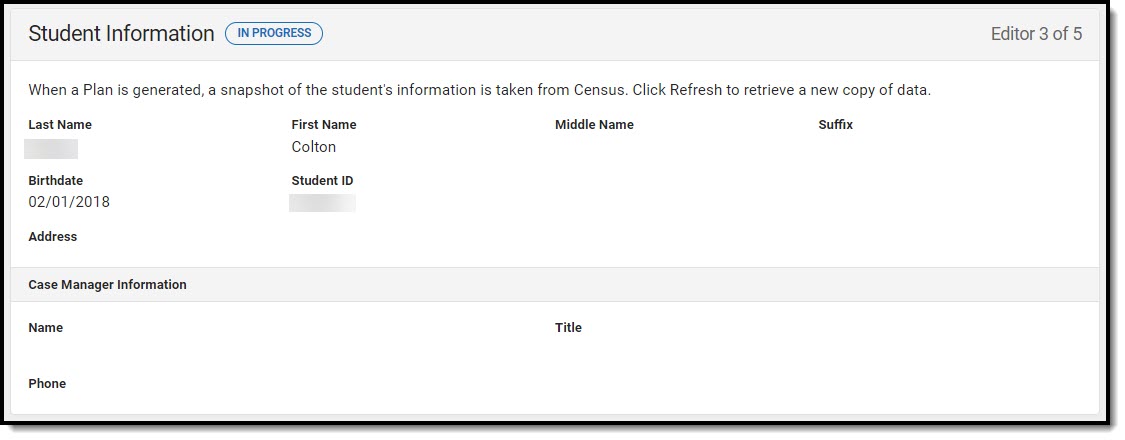Click the Student Information heading
The width and height of the screenshot is (1125, 440).
click(121, 33)
